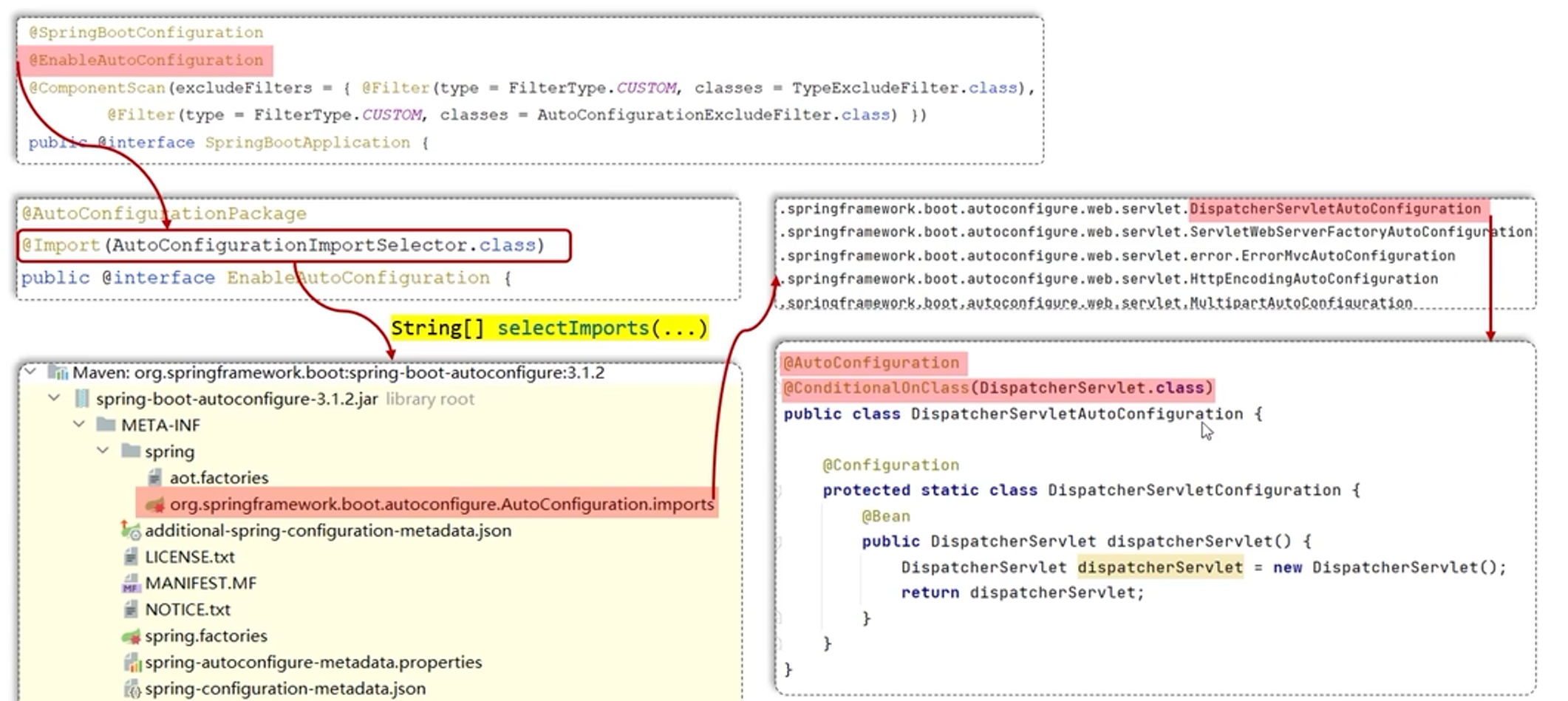
Task: Click the SpringBootApplication interface name
Action: click(307, 143)
